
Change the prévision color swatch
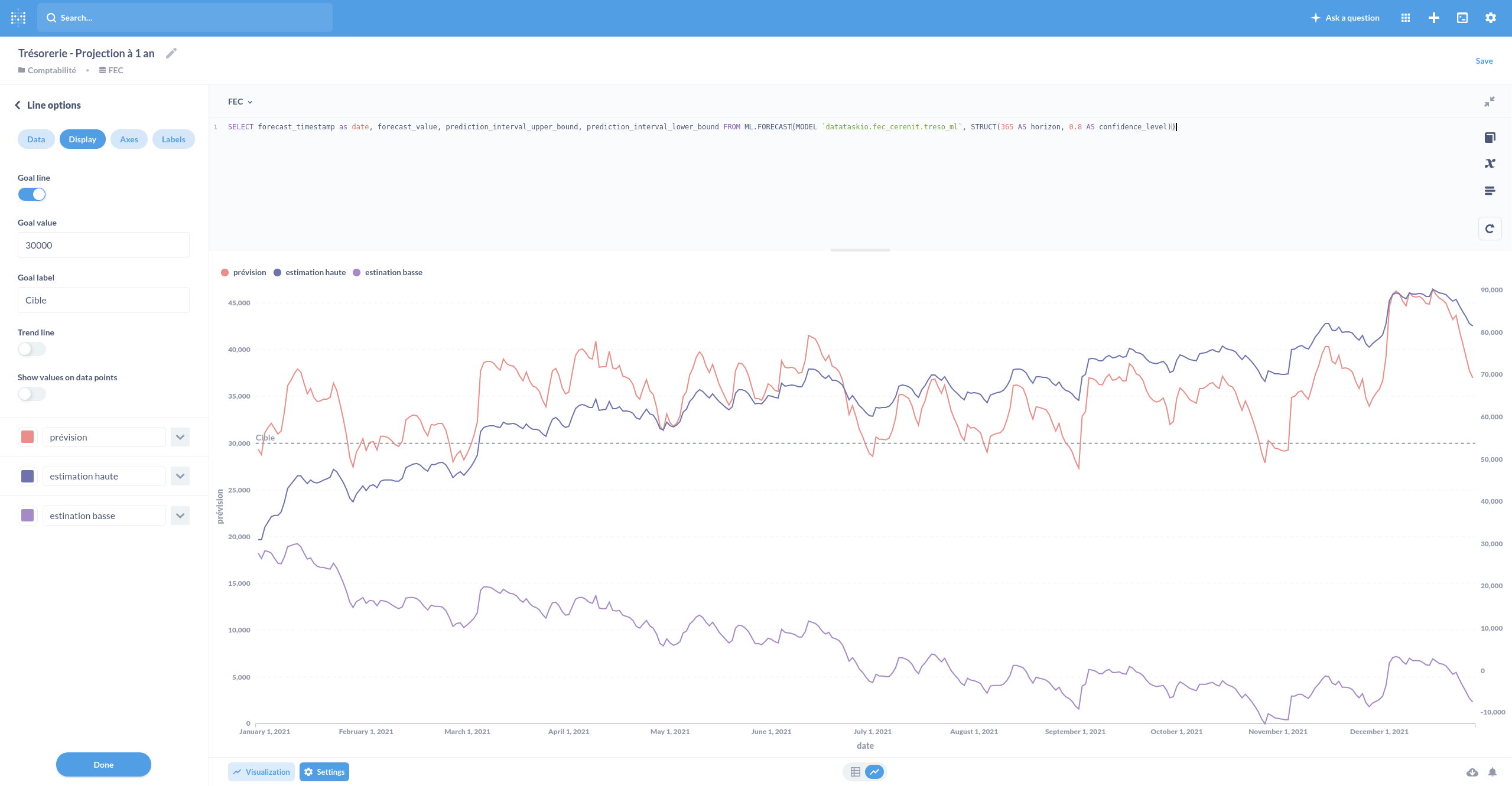click(27, 437)
